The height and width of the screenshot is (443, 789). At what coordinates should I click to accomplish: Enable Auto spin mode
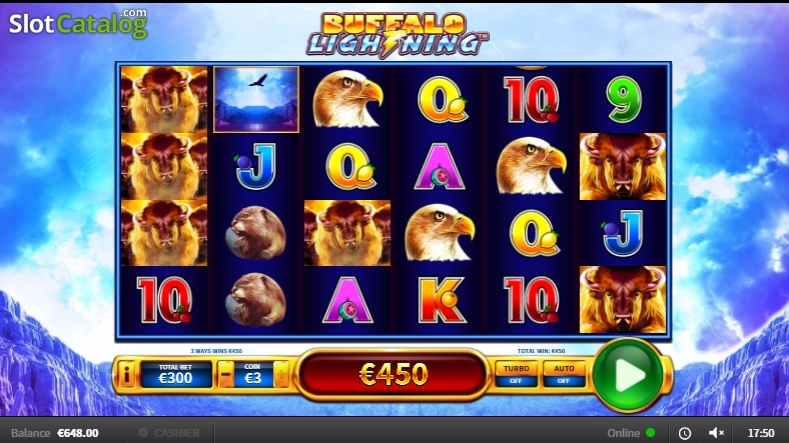tap(564, 375)
